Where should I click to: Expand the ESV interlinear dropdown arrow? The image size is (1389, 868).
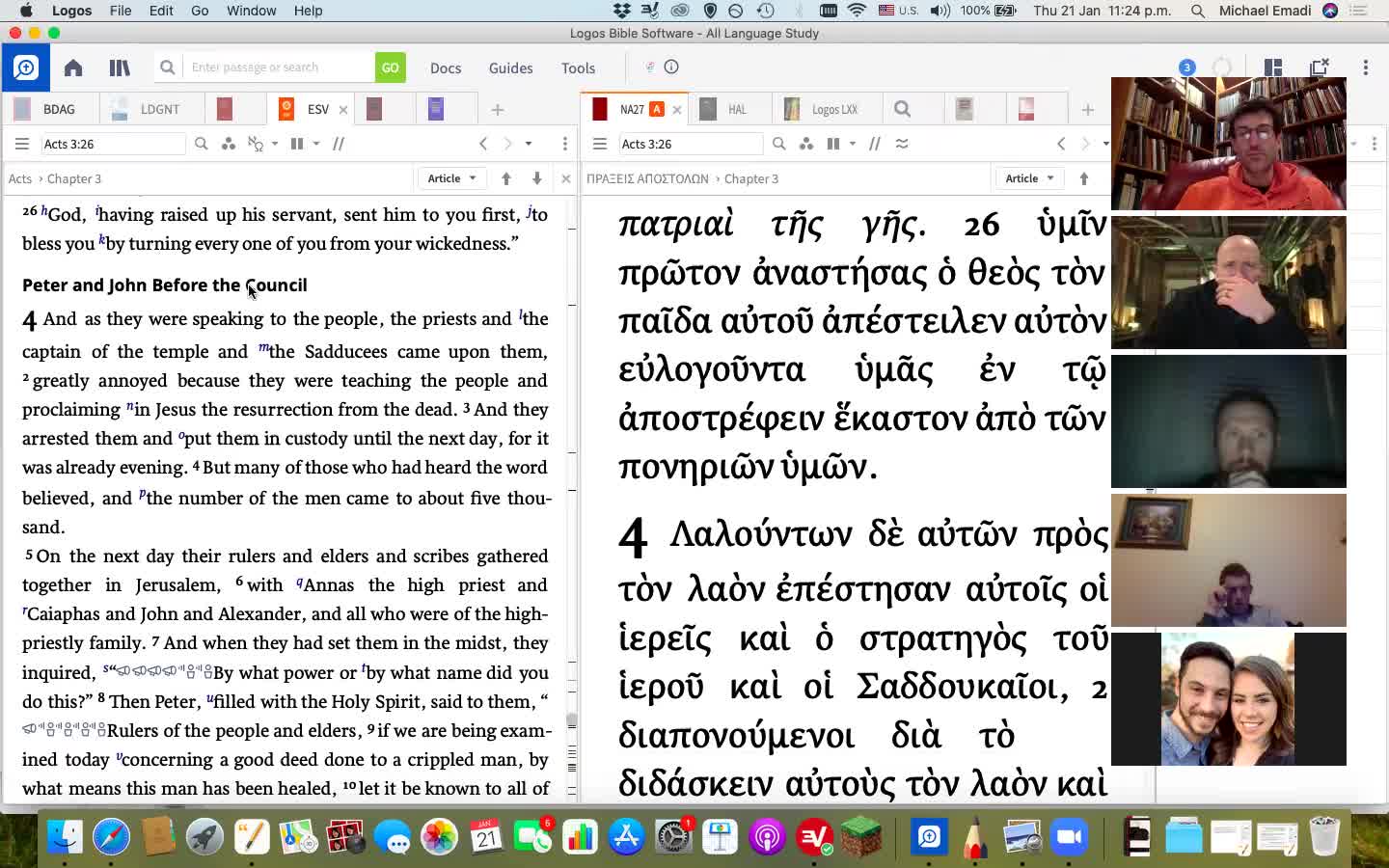(x=275, y=144)
